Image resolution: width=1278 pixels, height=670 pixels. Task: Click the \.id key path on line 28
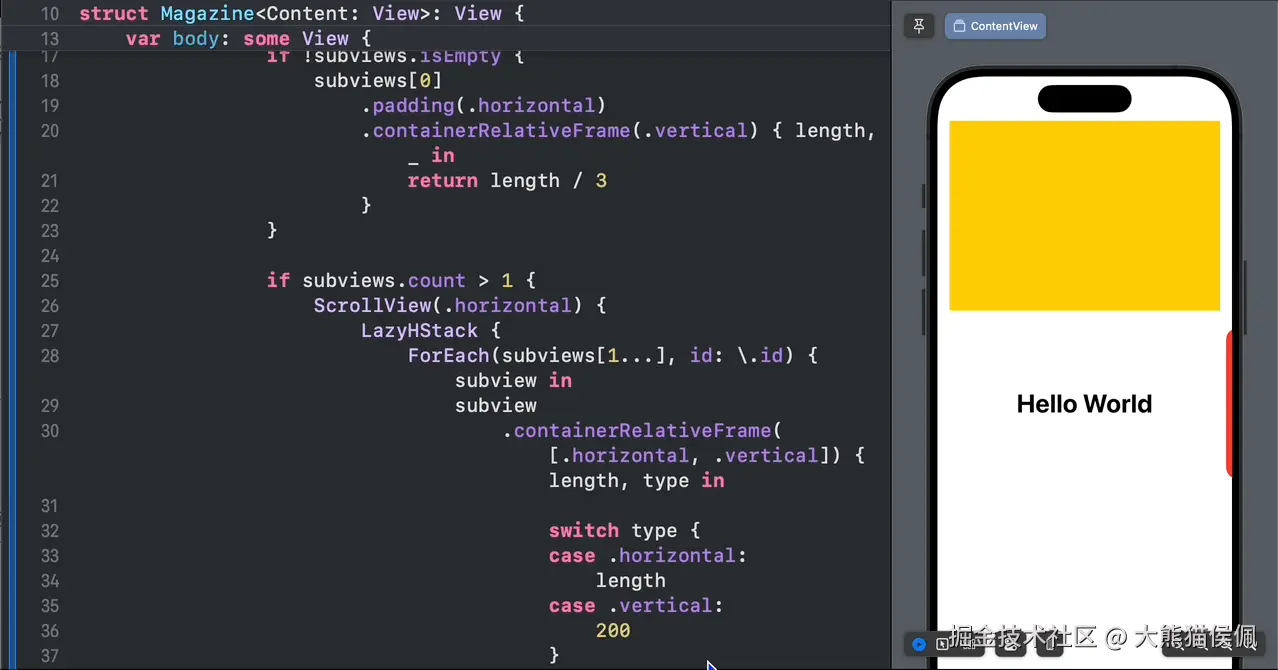click(x=759, y=356)
